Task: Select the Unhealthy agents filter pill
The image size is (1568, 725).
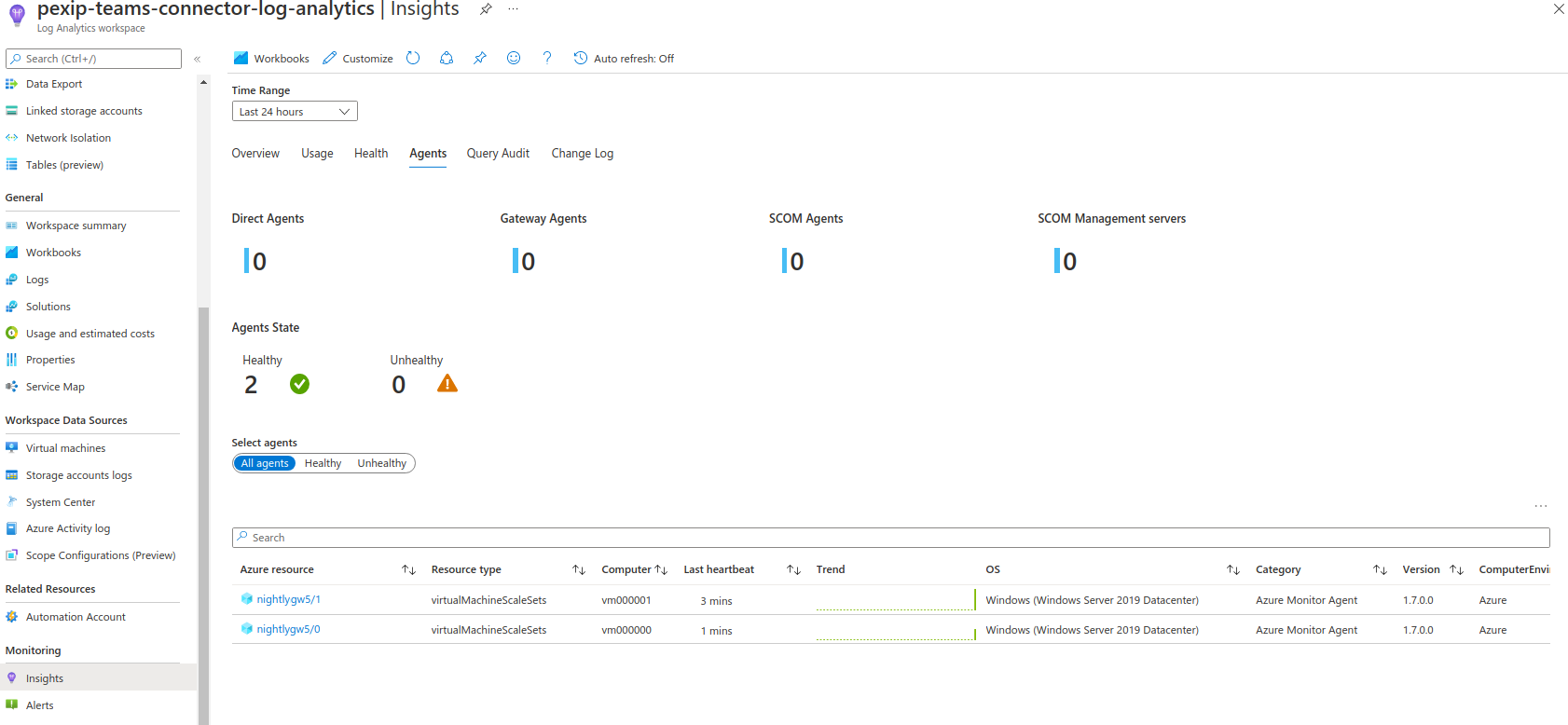Action: click(x=381, y=463)
